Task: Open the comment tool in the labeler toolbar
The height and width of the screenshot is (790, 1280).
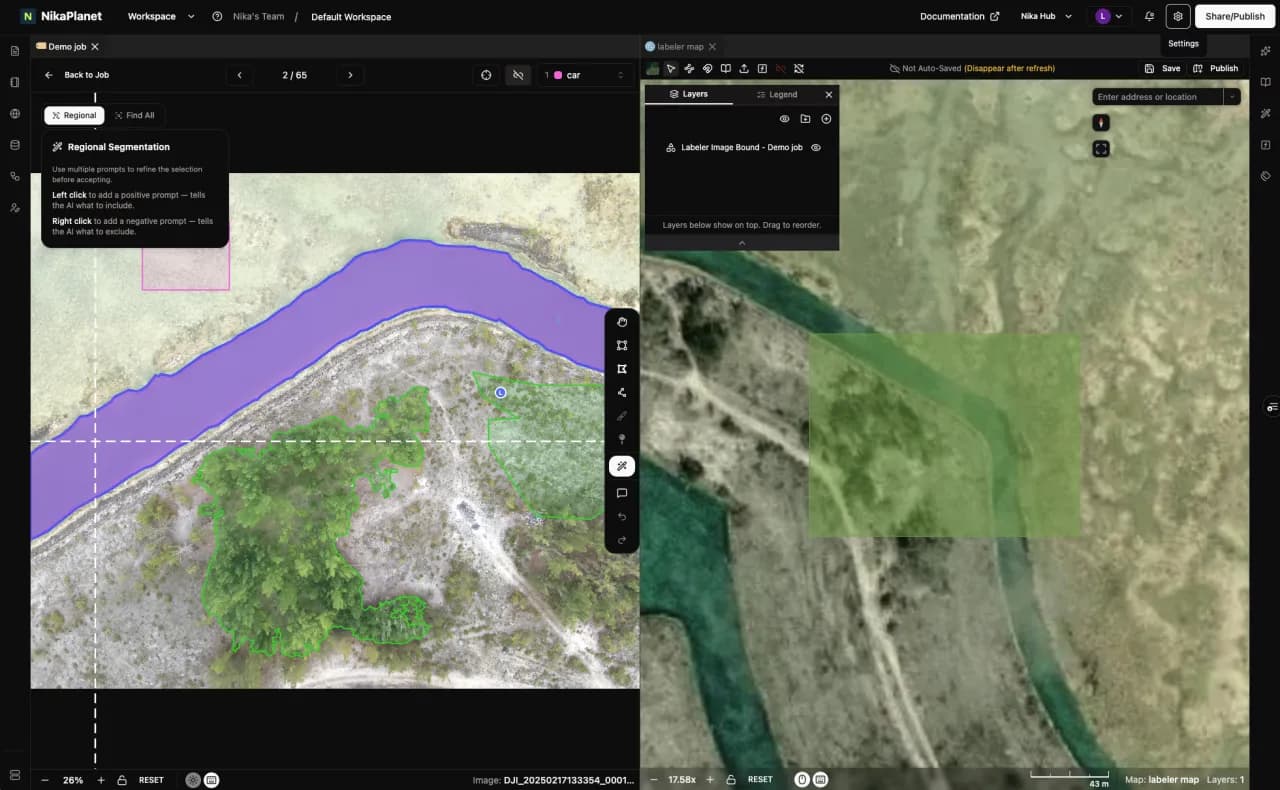Action: [622, 493]
